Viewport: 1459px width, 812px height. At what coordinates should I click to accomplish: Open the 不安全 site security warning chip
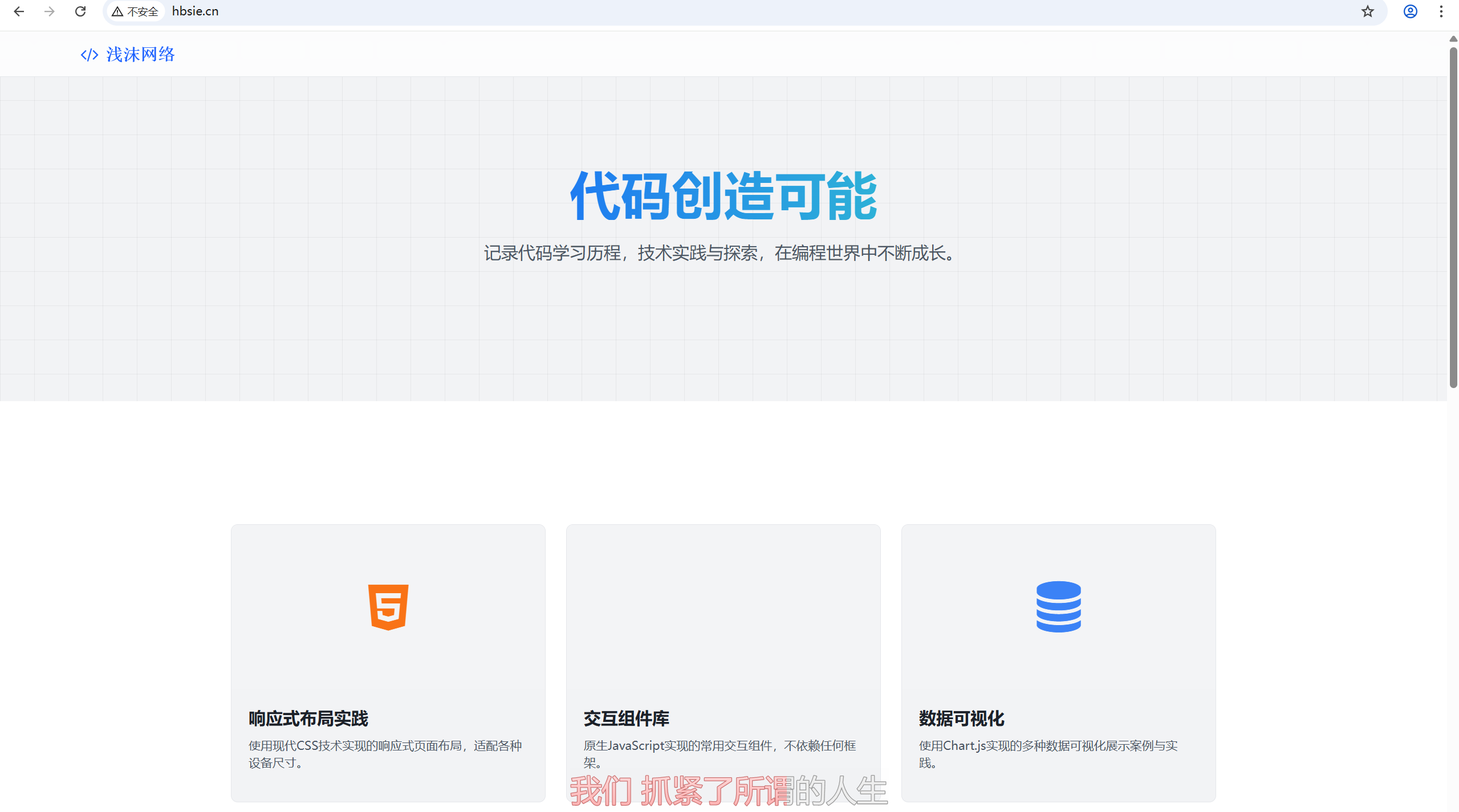pos(135,11)
